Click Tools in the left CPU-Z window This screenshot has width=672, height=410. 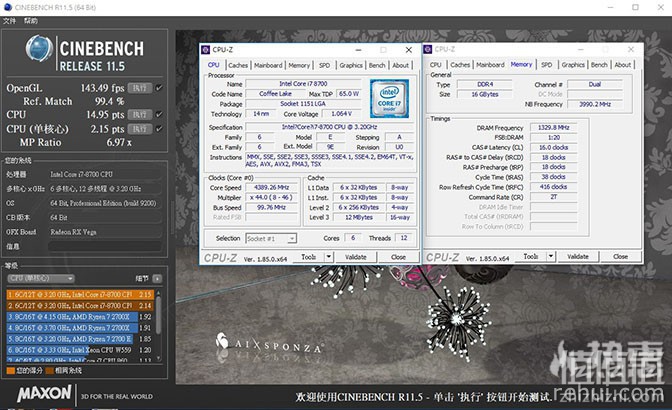click(x=309, y=257)
